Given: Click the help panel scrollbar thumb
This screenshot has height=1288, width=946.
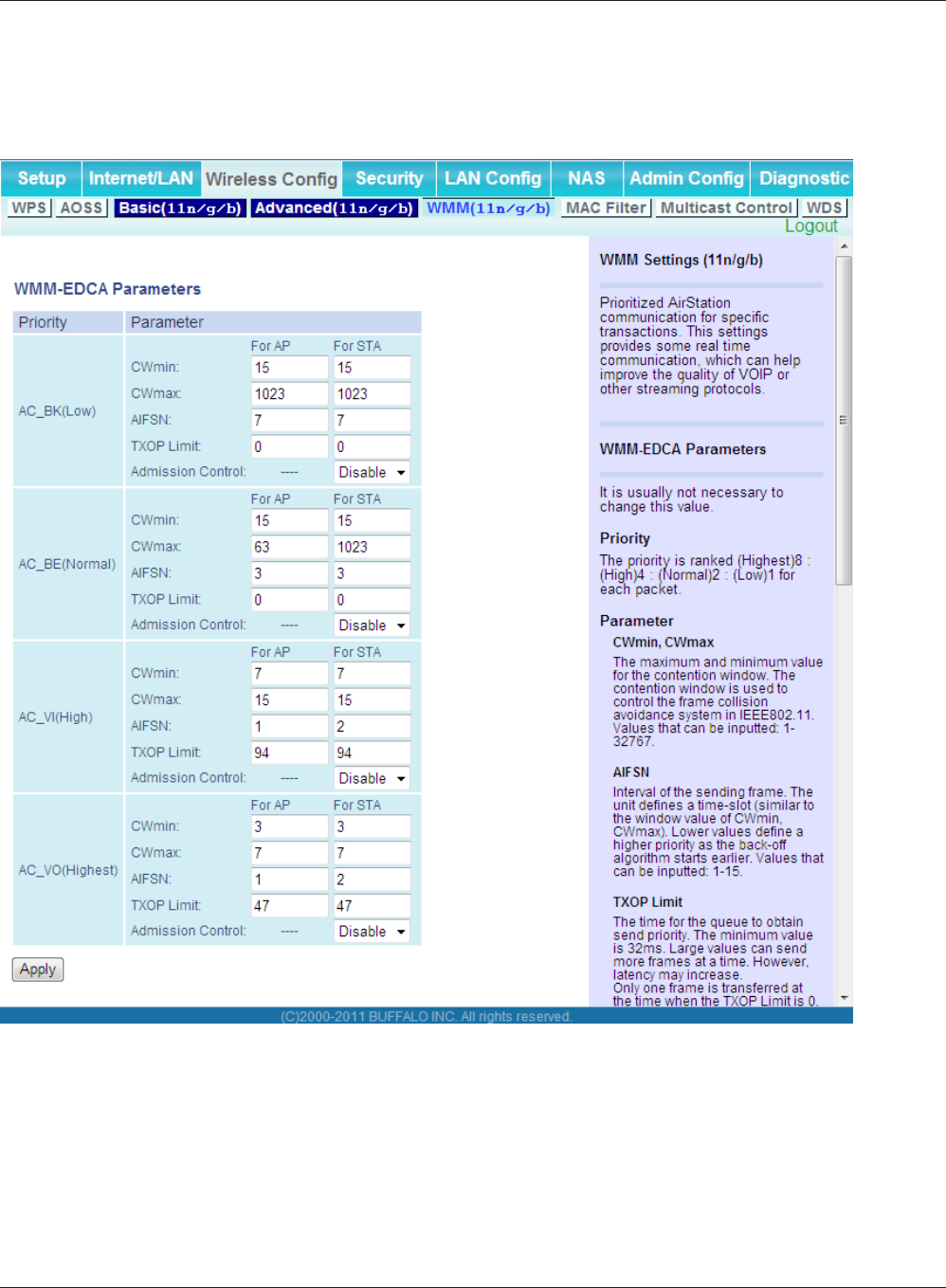Looking at the screenshot, I should [x=844, y=421].
